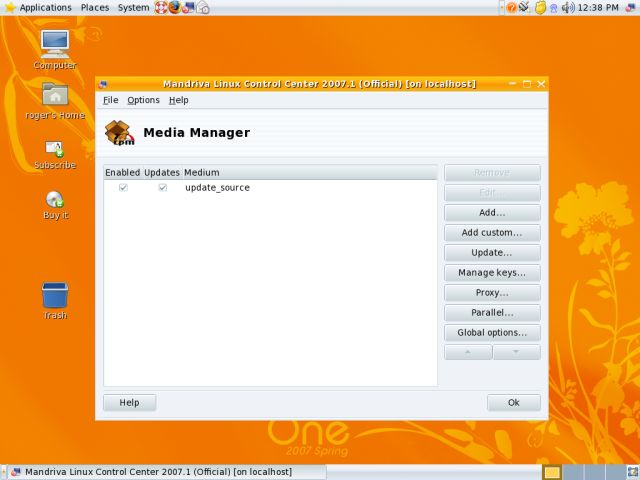Open Proxy... settings
640x480 pixels.
click(x=492, y=293)
